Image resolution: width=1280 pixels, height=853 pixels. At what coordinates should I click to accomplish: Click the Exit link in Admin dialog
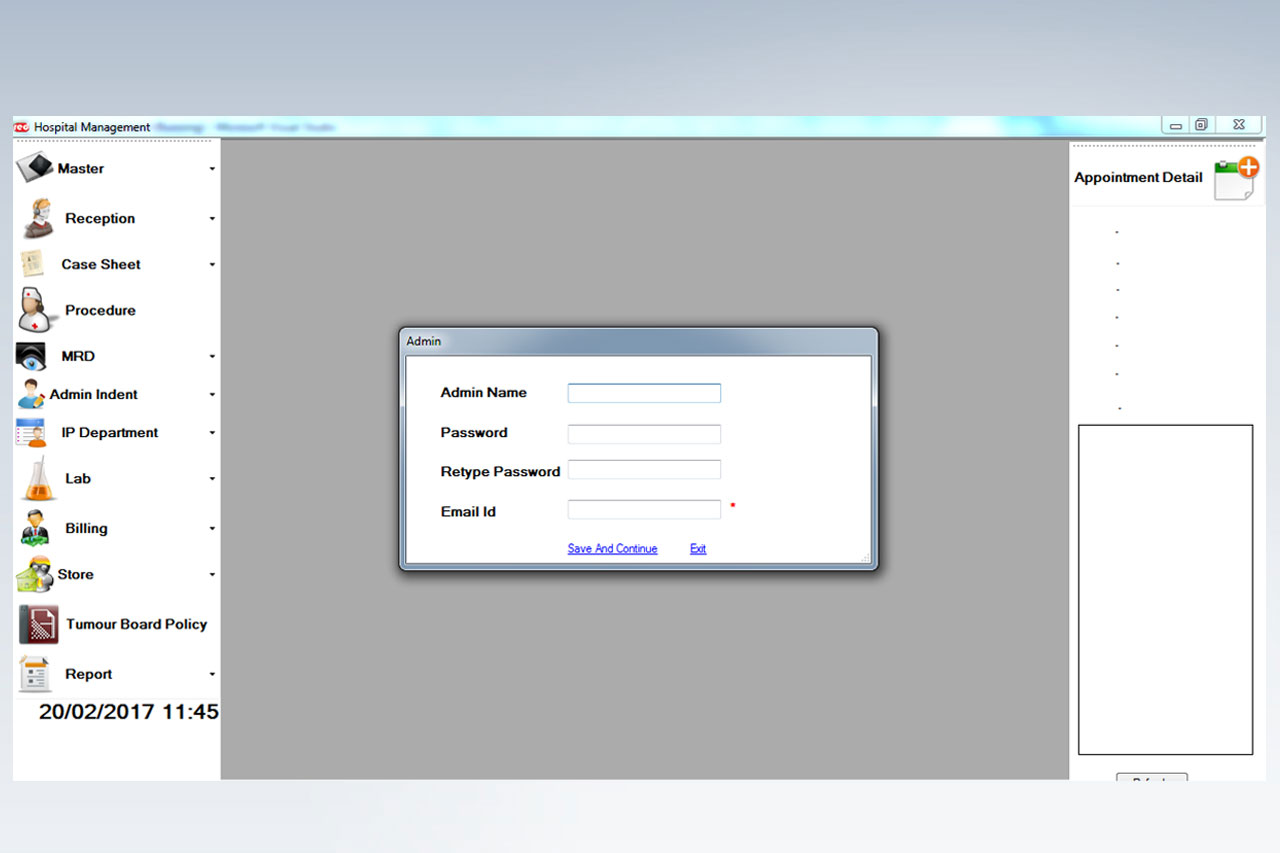tap(698, 549)
